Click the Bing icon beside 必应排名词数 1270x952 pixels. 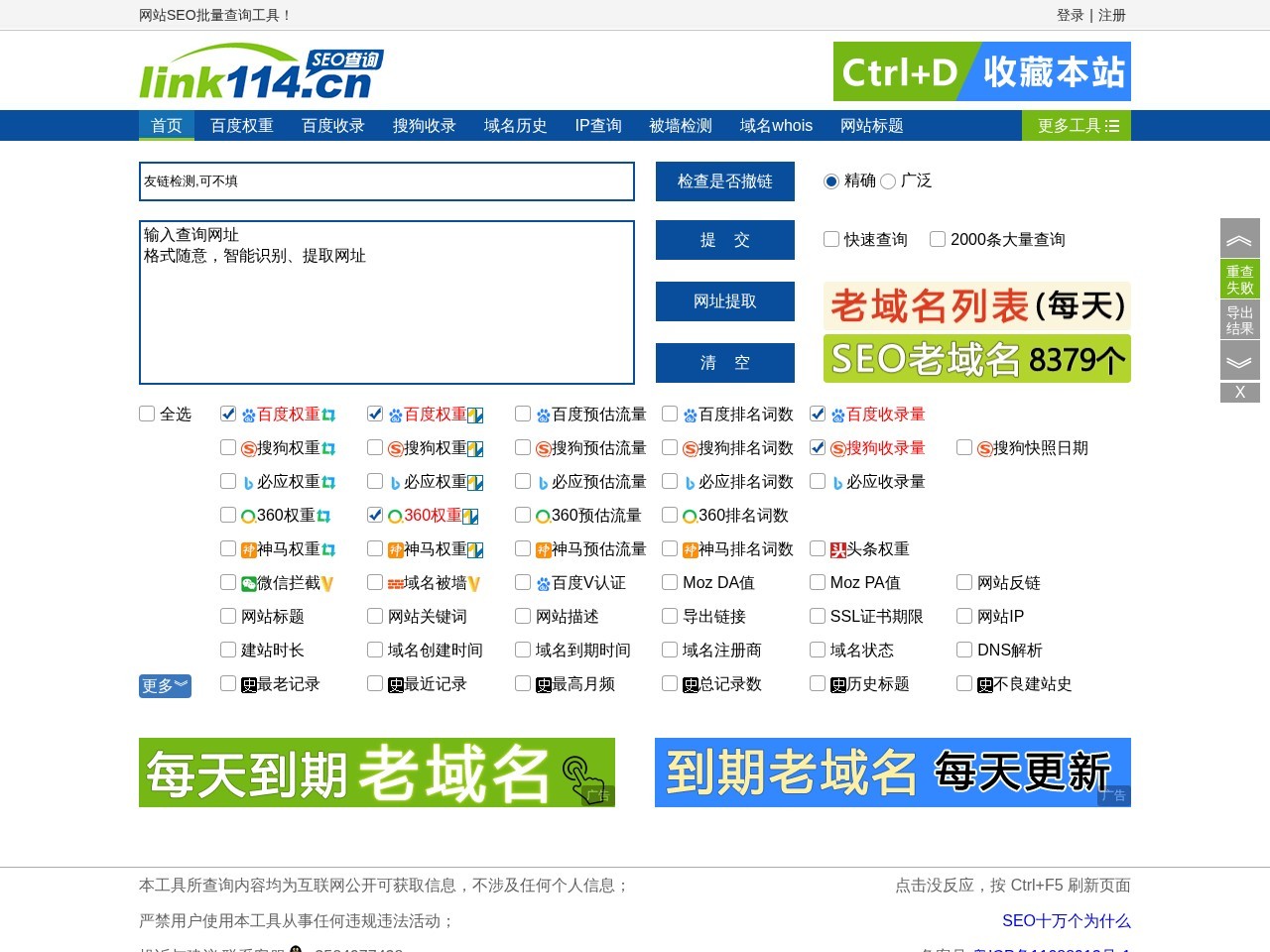(x=691, y=483)
